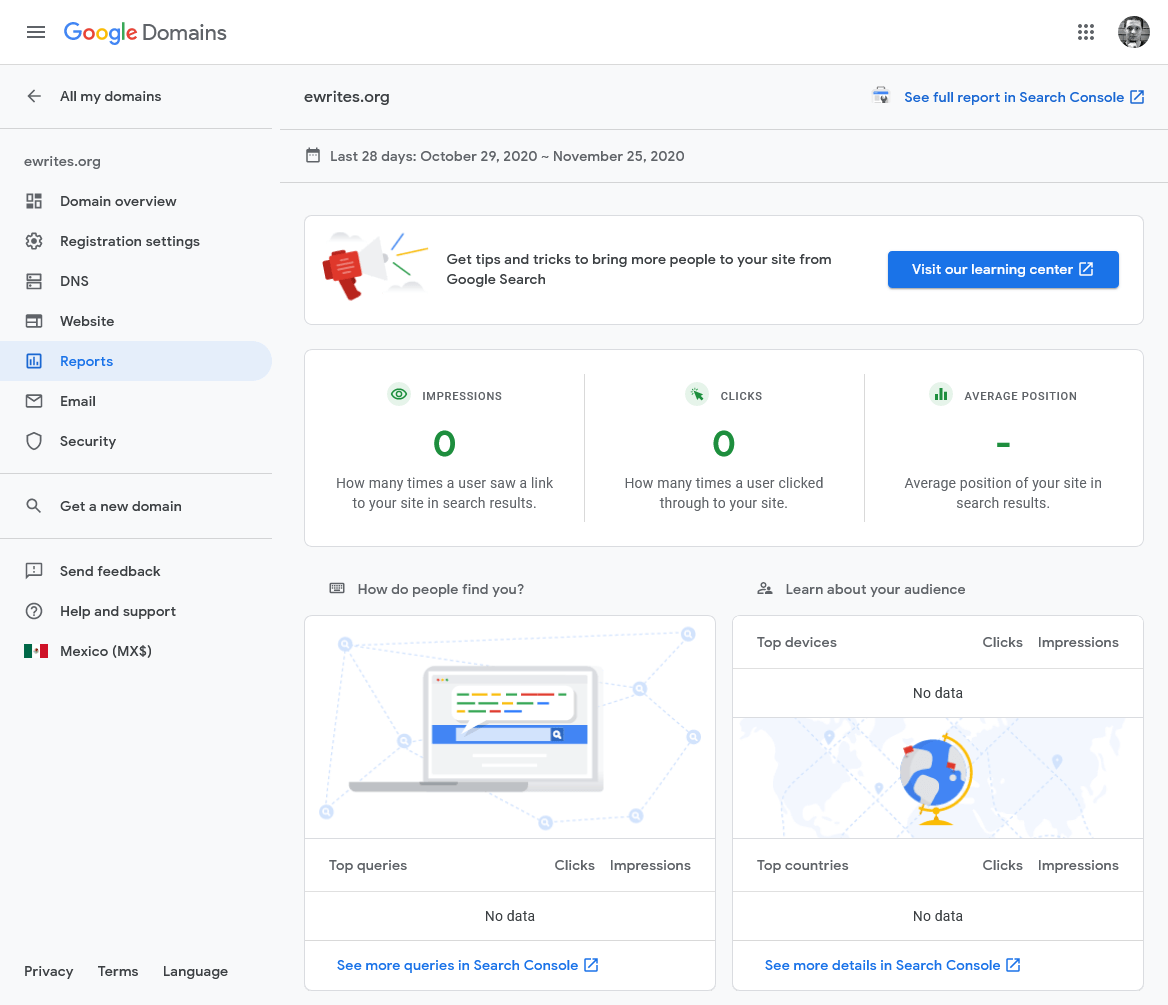Open Help and support
Screen dimensions: 1168x1005
(x=136, y=611)
